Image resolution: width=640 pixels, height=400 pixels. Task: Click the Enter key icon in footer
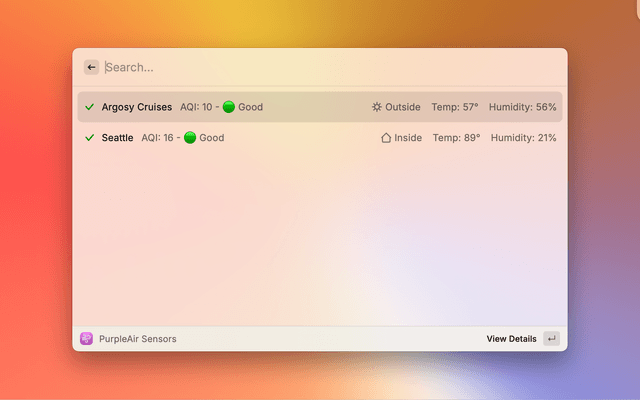point(551,339)
